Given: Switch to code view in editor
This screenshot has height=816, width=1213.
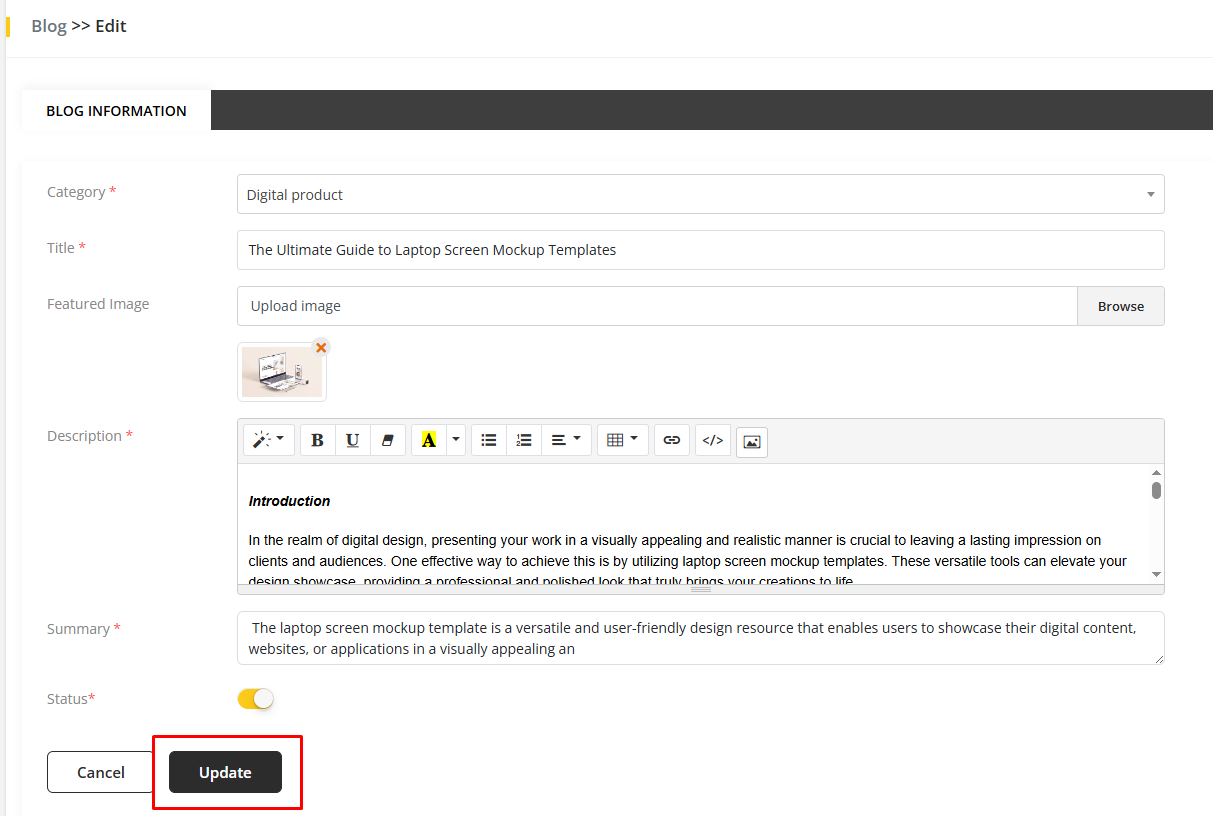Looking at the screenshot, I should pos(712,440).
